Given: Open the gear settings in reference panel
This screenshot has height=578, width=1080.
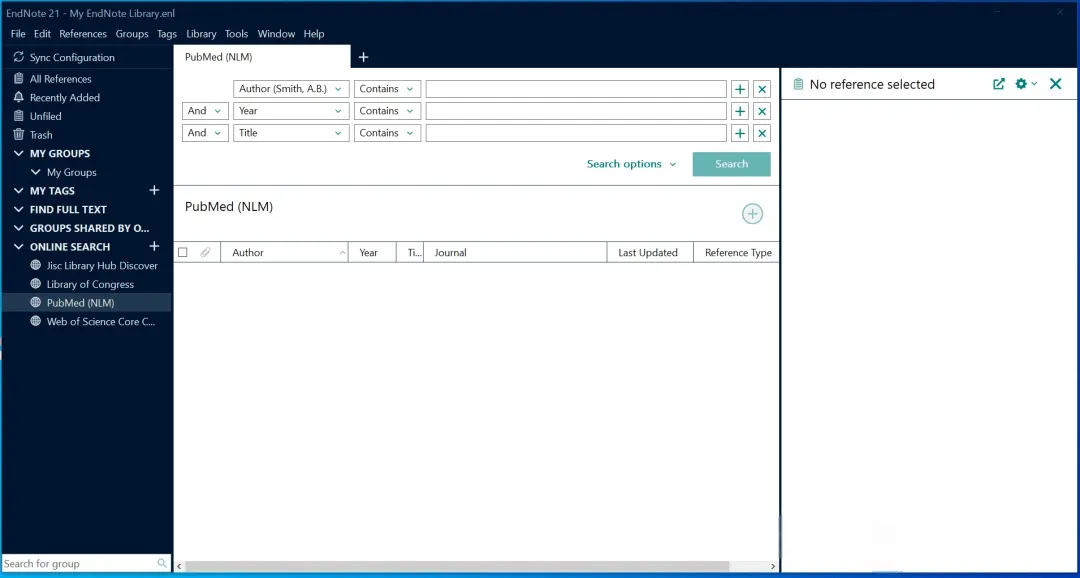Looking at the screenshot, I should tap(1026, 84).
